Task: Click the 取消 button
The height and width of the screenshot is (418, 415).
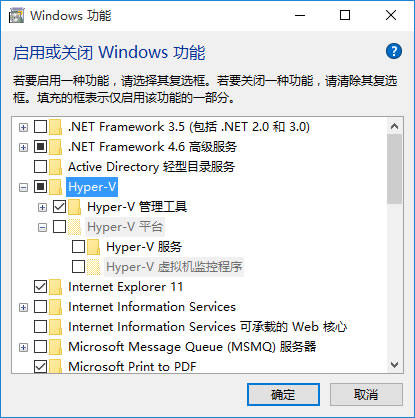Action: point(366,395)
